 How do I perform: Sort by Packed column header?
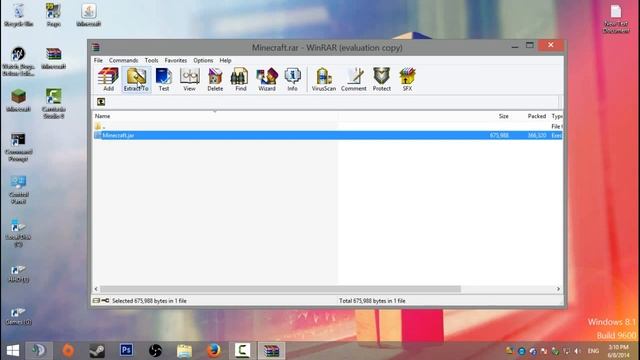537,116
